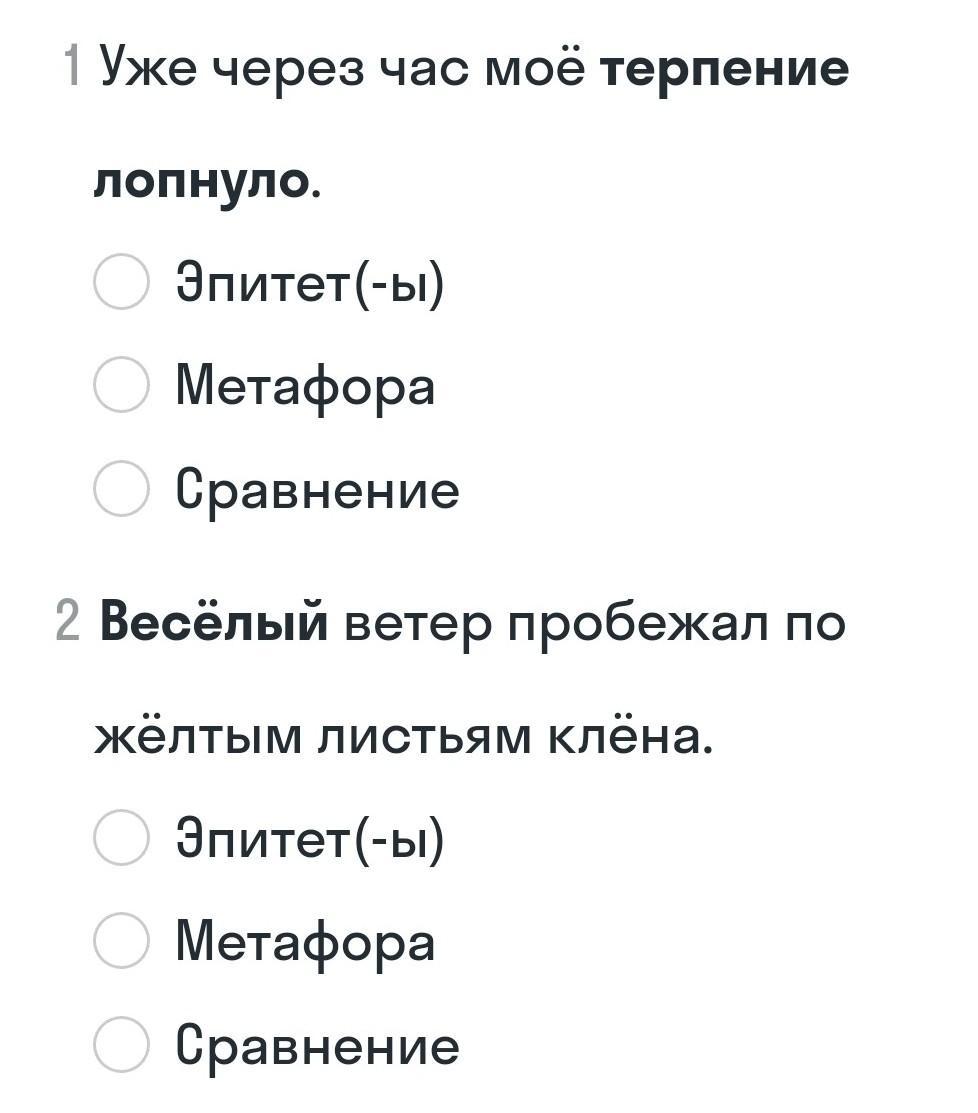Click the question number 1

(71, 65)
